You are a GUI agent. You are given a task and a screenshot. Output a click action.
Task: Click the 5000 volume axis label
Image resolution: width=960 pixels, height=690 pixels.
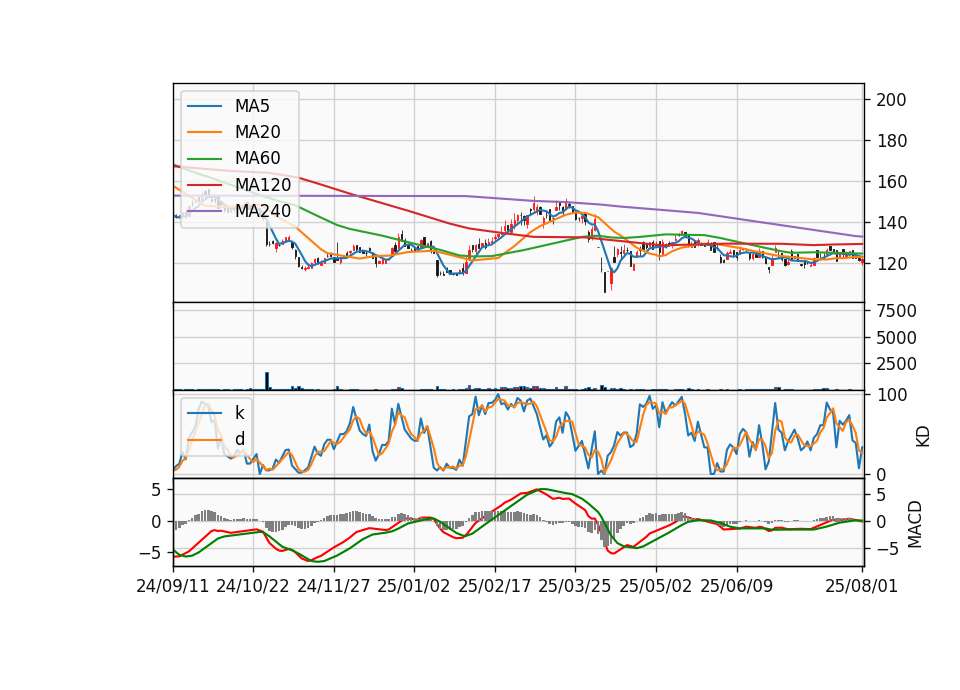point(896,338)
